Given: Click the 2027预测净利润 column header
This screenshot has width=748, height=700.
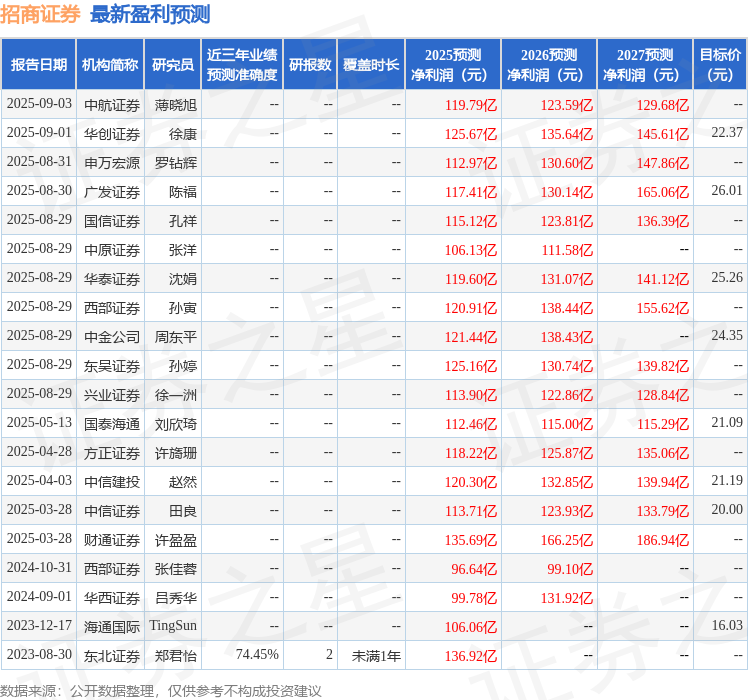Looking at the screenshot, I should click(645, 64).
